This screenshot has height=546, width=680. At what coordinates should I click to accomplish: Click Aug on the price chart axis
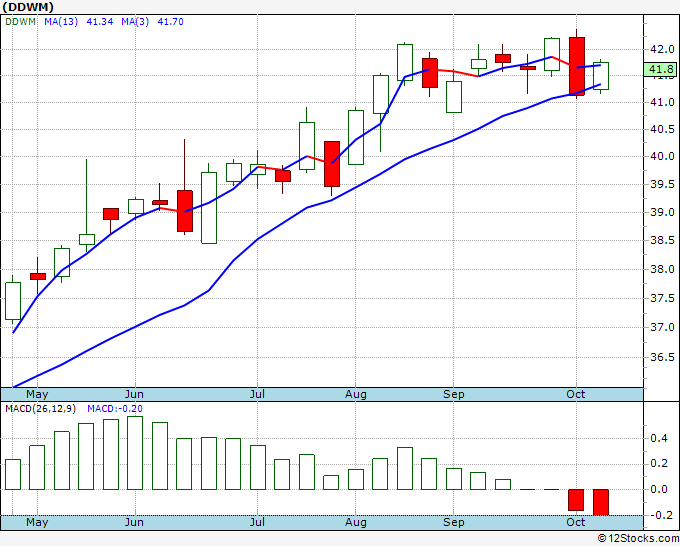click(356, 394)
